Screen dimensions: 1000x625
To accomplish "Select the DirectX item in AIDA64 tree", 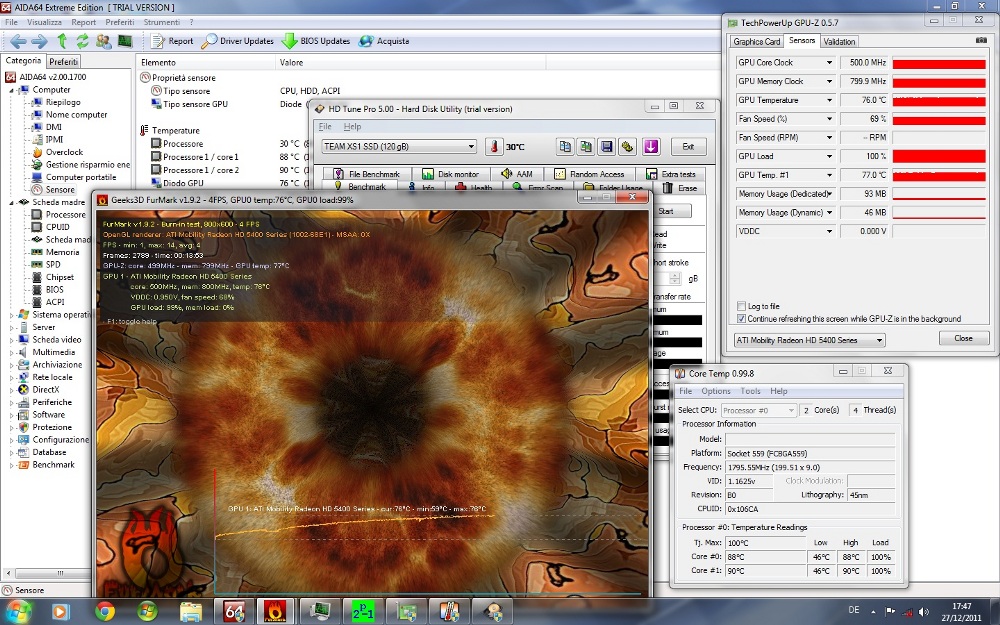I will click(x=46, y=390).
